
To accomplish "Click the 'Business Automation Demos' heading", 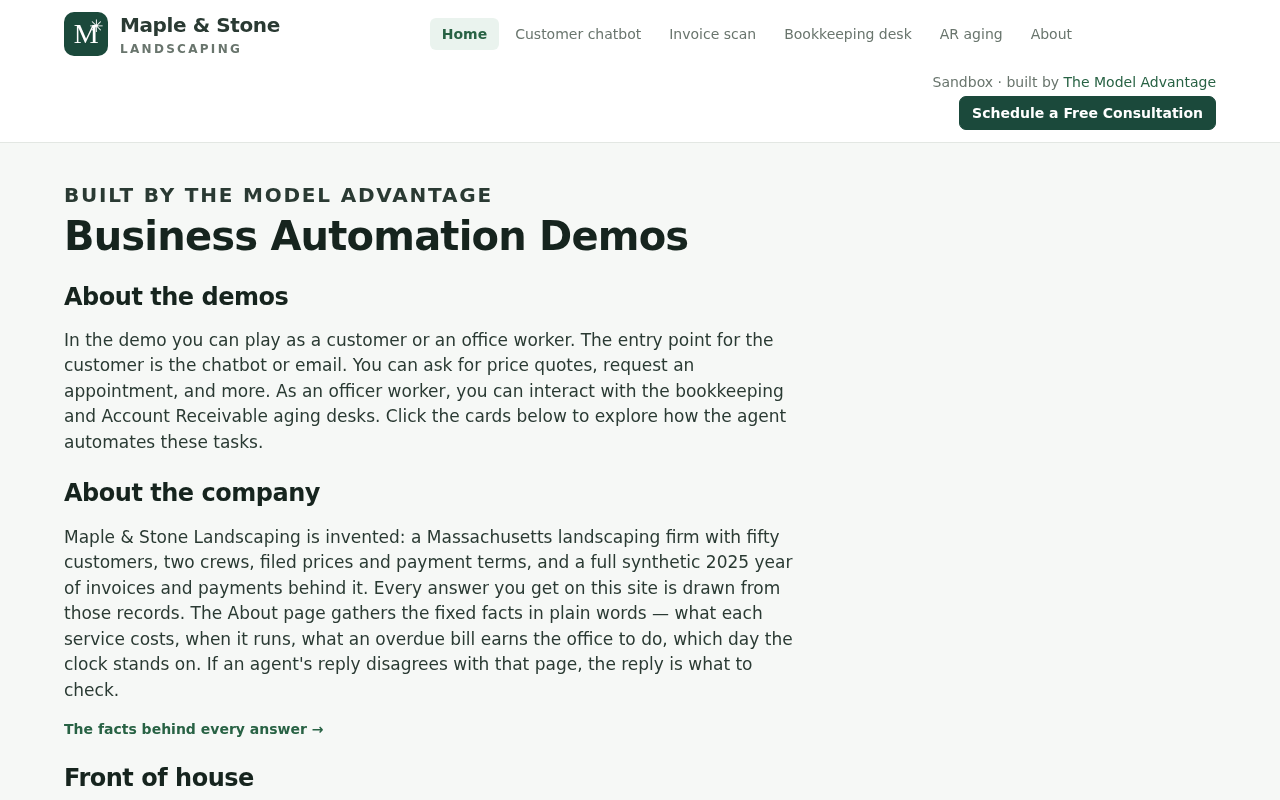I will 376,236.
